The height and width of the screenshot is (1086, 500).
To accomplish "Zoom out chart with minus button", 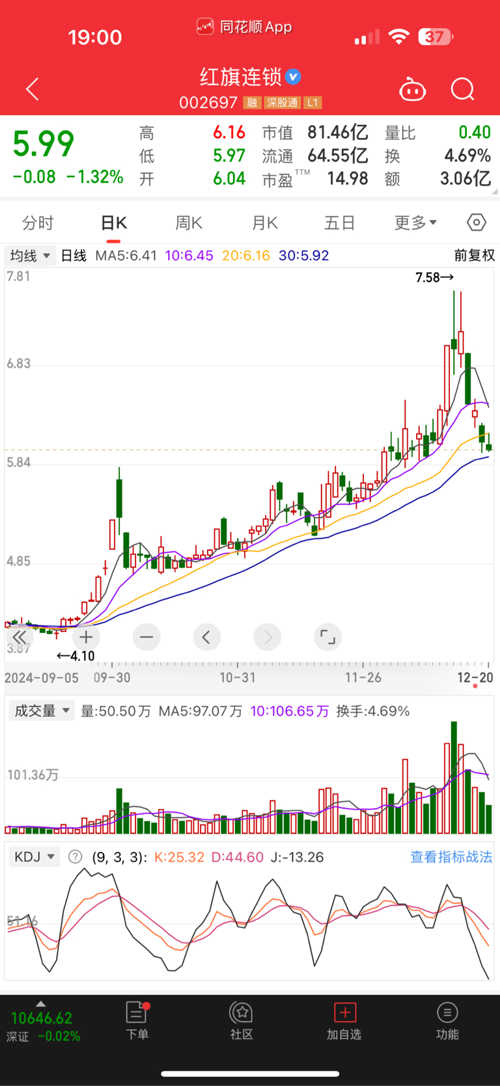I will (x=146, y=637).
